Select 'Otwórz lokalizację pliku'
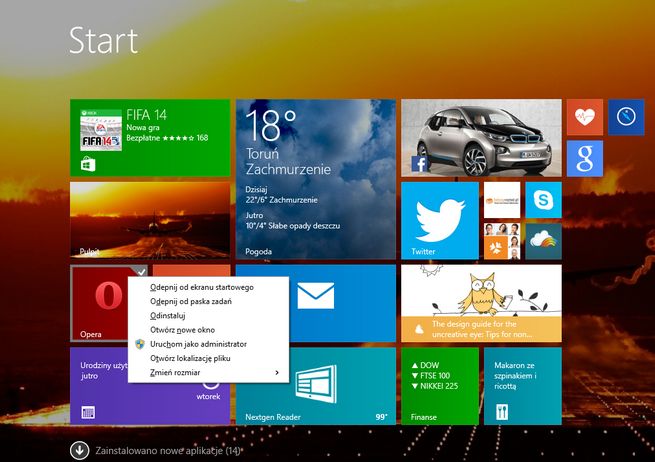Screen dimensions: 655x462 click(x=208, y=358)
